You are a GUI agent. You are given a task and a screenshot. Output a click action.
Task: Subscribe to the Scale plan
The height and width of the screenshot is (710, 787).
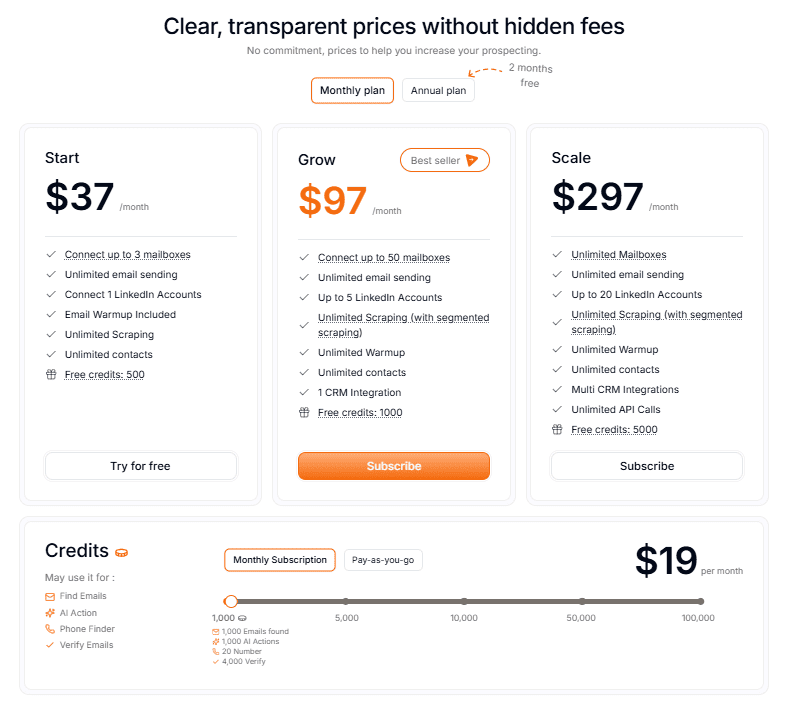647,466
